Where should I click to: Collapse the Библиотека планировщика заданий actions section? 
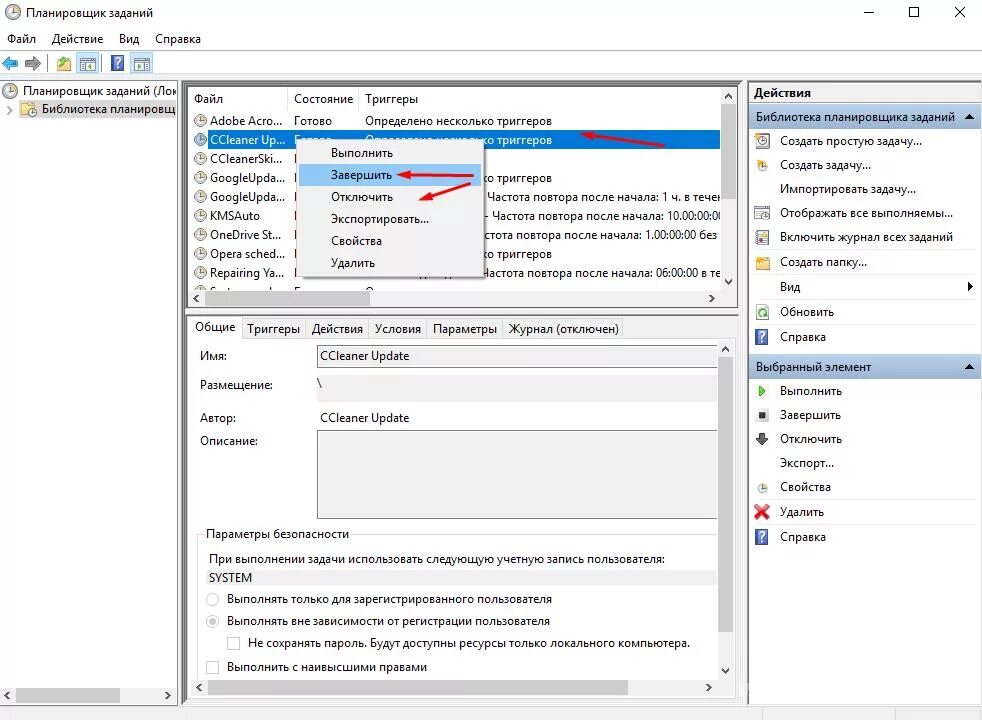click(x=969, y=117)
